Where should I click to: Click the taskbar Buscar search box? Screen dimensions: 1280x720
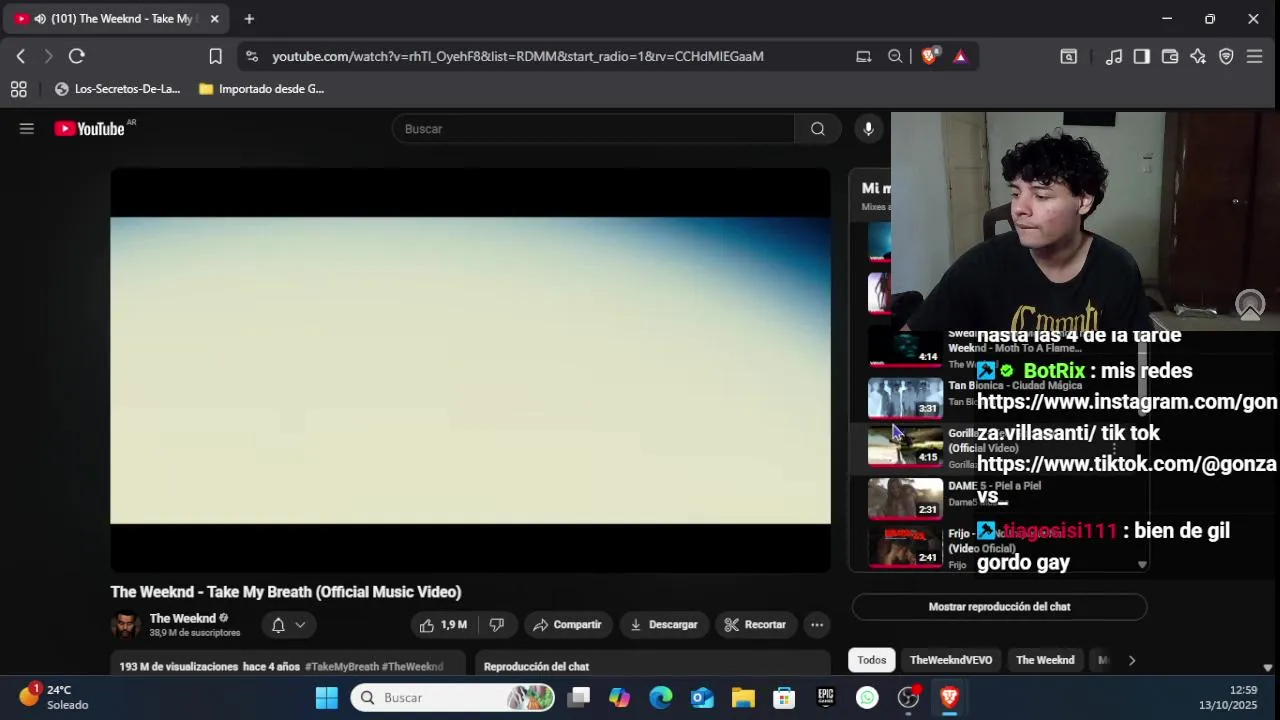coord(454,698)
